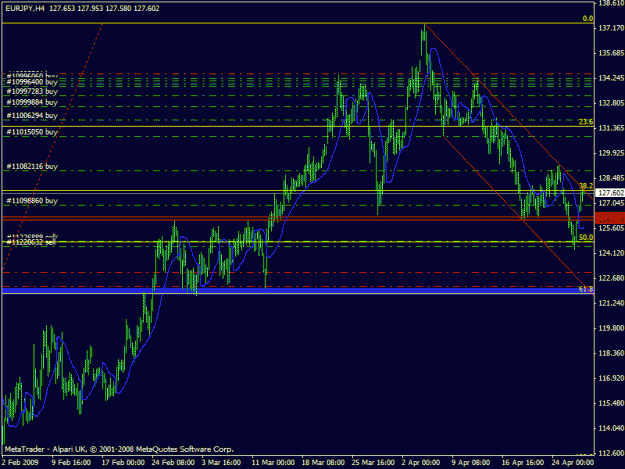Select the solid red horizontal line below 127.045
The height and width of the screenshot is (469, 625).
[298, 218]
